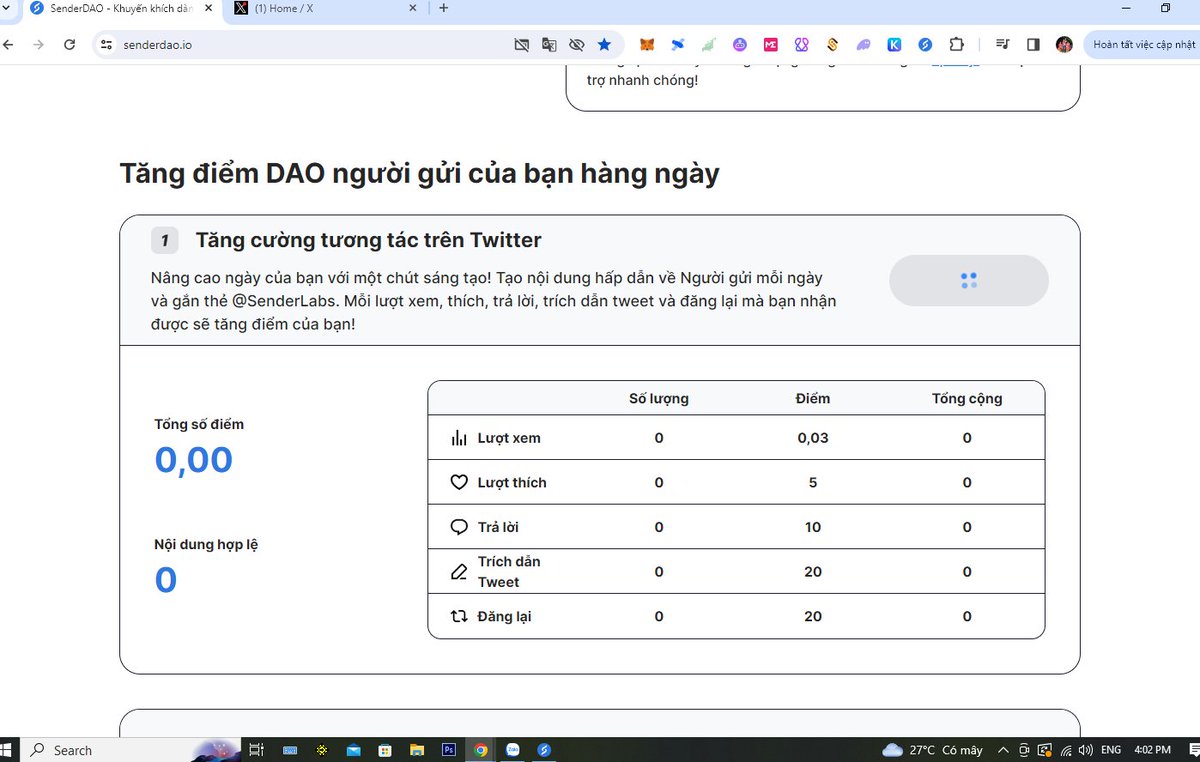Switch to the SenderDAO tab
Viewport: 1200px width, 762px height.
point(120,8)
